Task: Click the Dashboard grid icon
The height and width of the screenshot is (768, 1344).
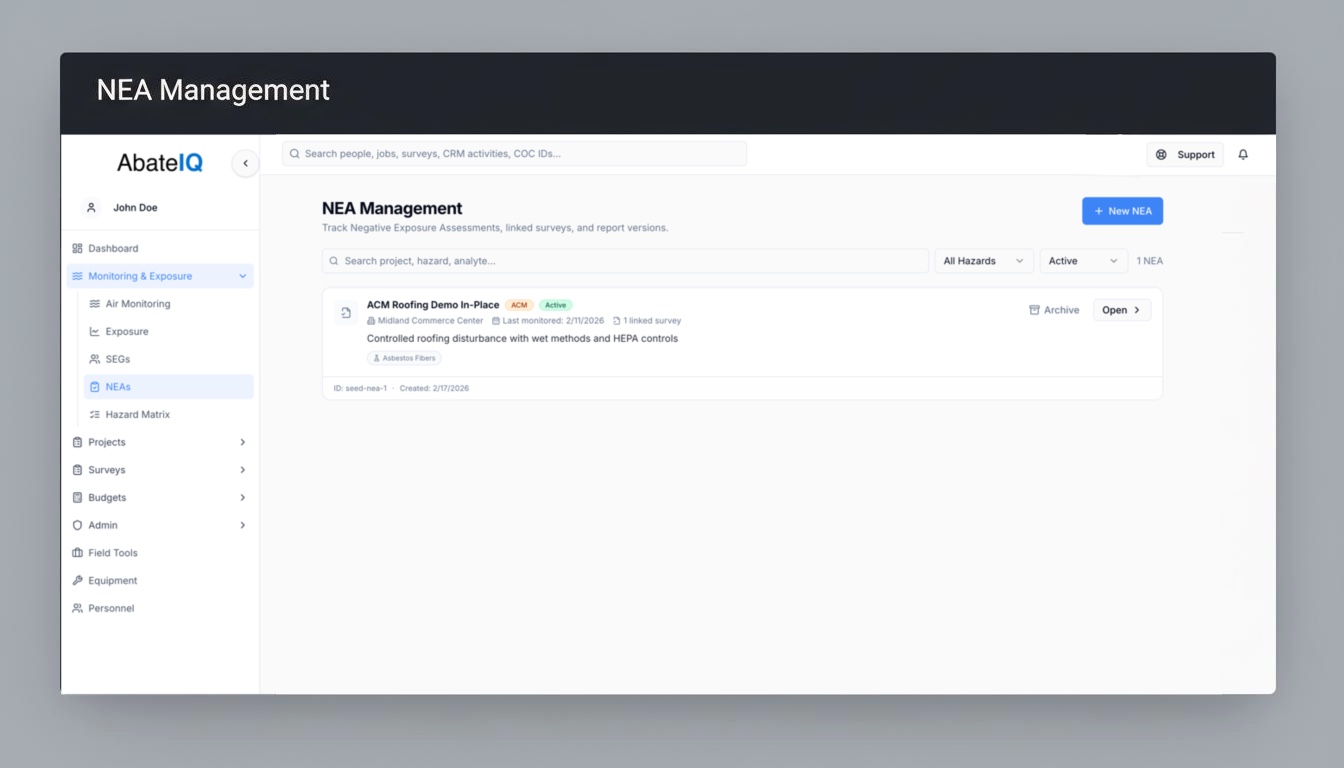Action: (77, 248)
